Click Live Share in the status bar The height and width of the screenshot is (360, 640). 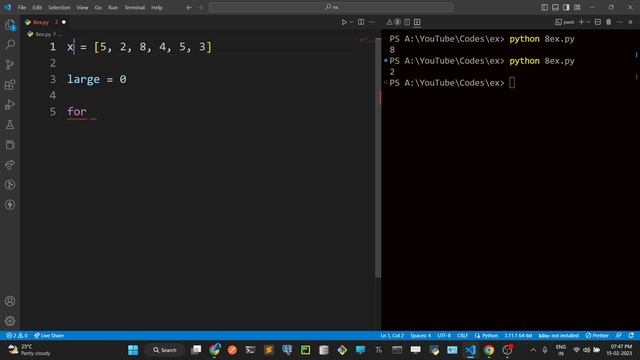click(x=49, y=336)
